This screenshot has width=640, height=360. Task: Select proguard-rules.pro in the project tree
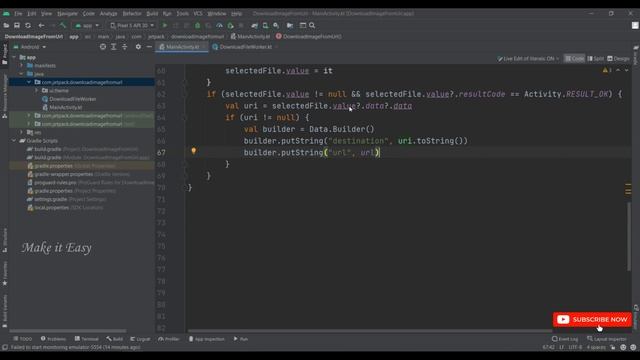click(91, 182)
